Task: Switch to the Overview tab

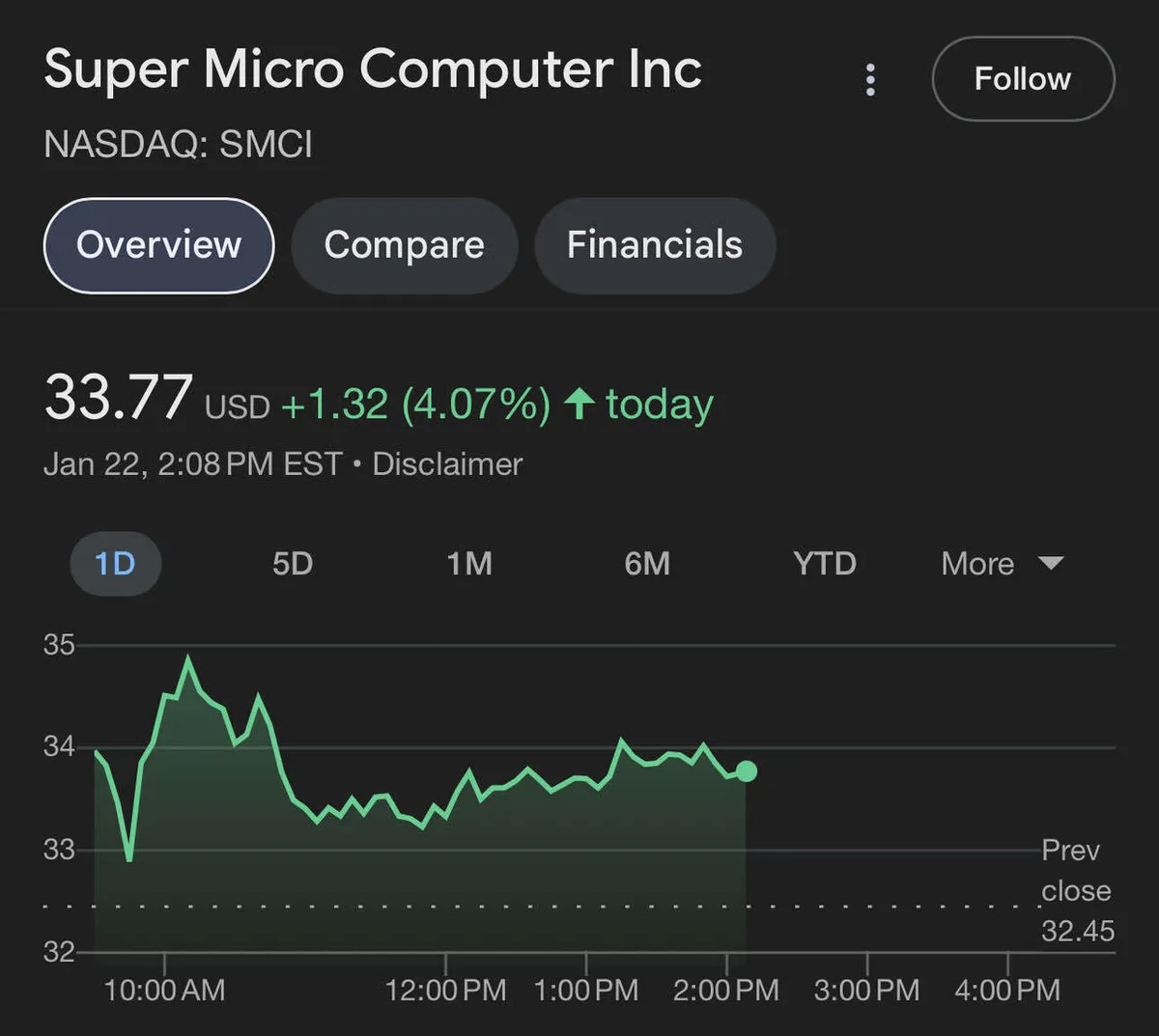Action: coord(159,245)
